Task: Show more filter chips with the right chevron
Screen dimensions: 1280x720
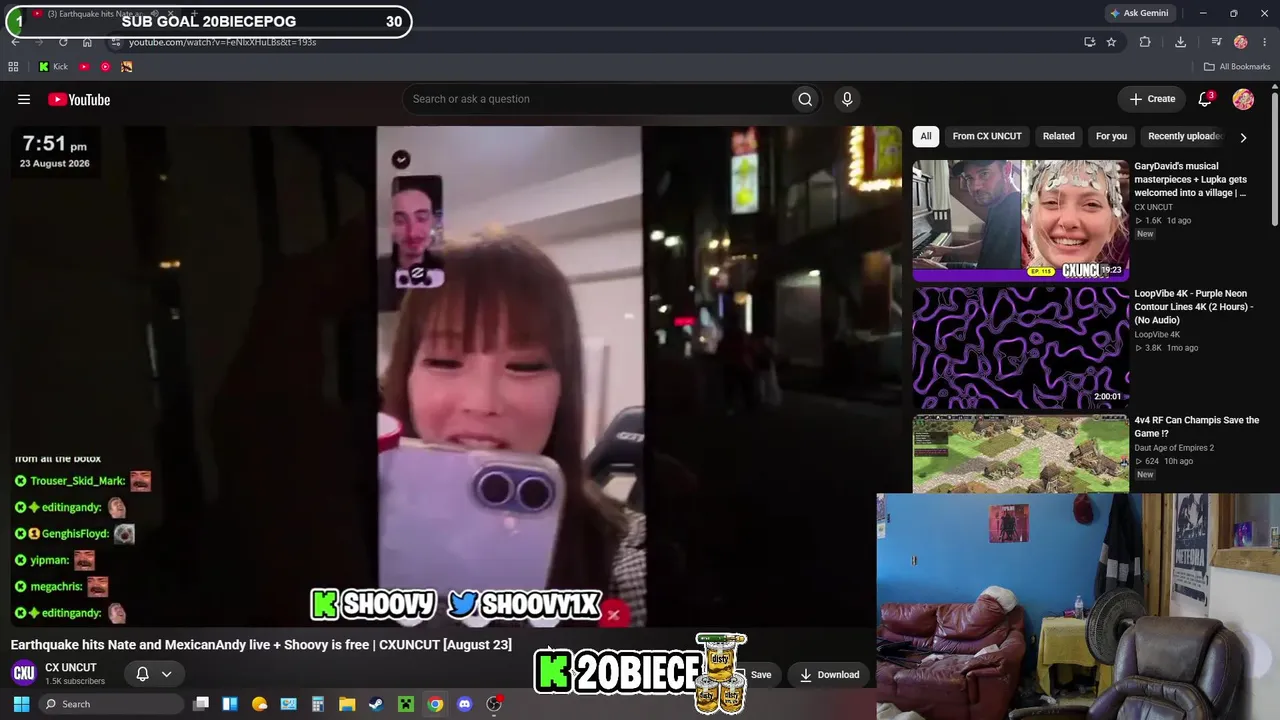Action: click(1243, 137)
